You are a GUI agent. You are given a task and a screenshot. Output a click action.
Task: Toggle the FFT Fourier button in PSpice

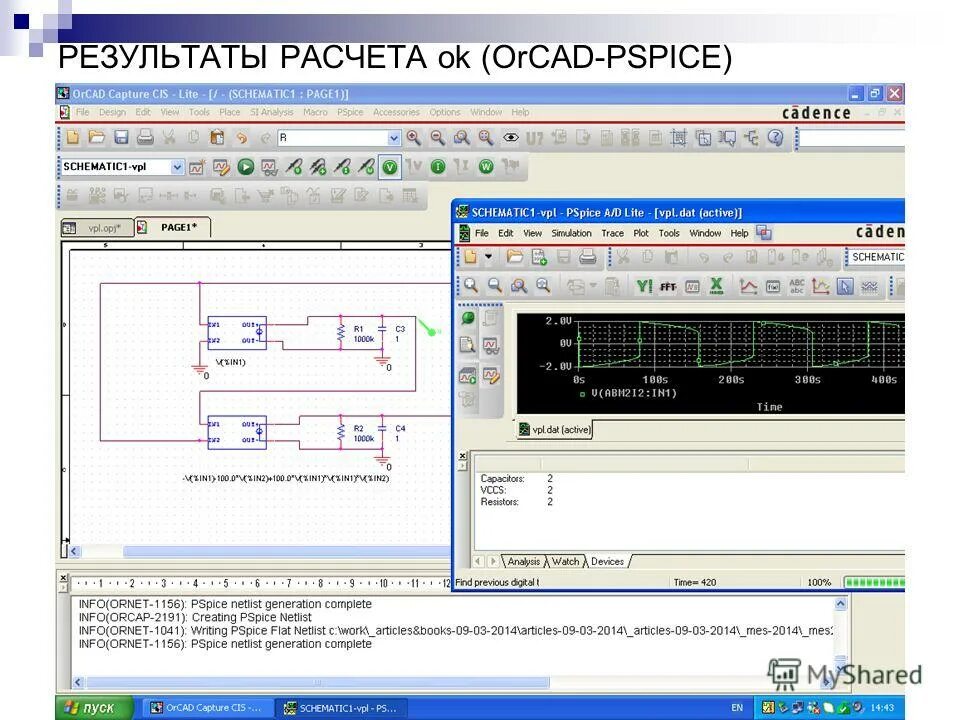click(x=668, y=286)
